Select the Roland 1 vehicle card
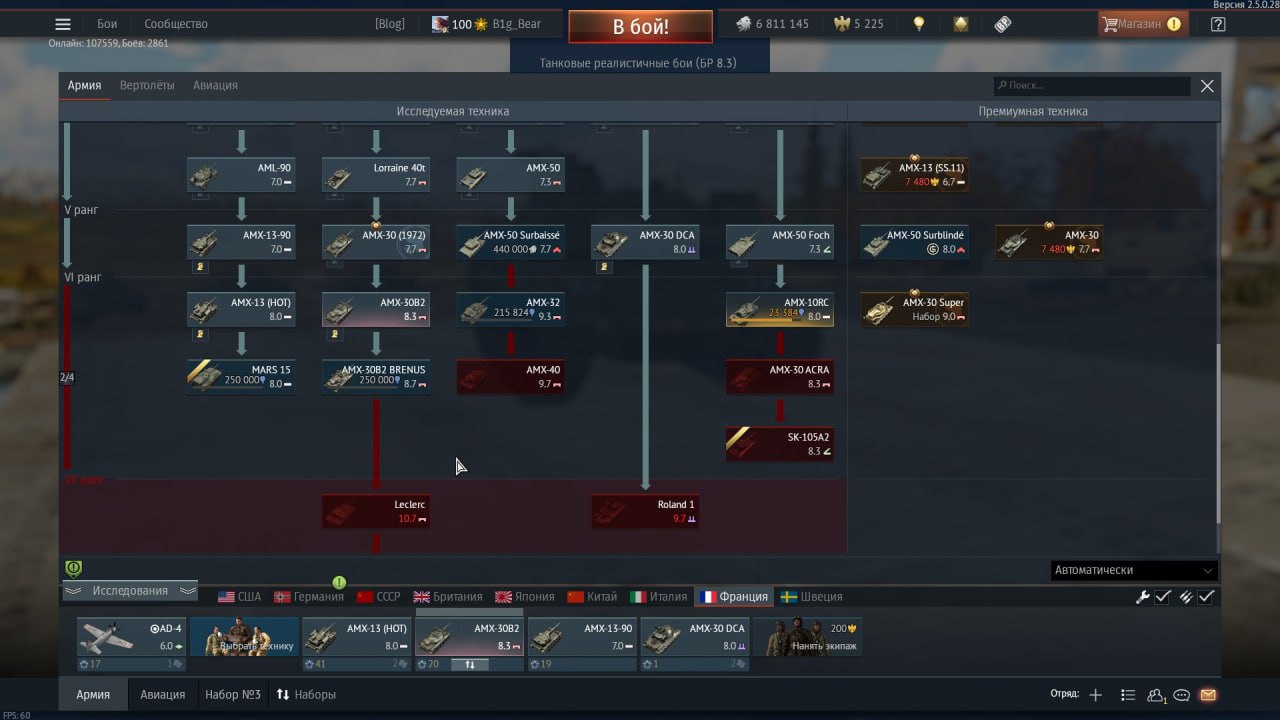This screenshot has width=1280, height=720. pyautogui.click(x=645, y=511)
